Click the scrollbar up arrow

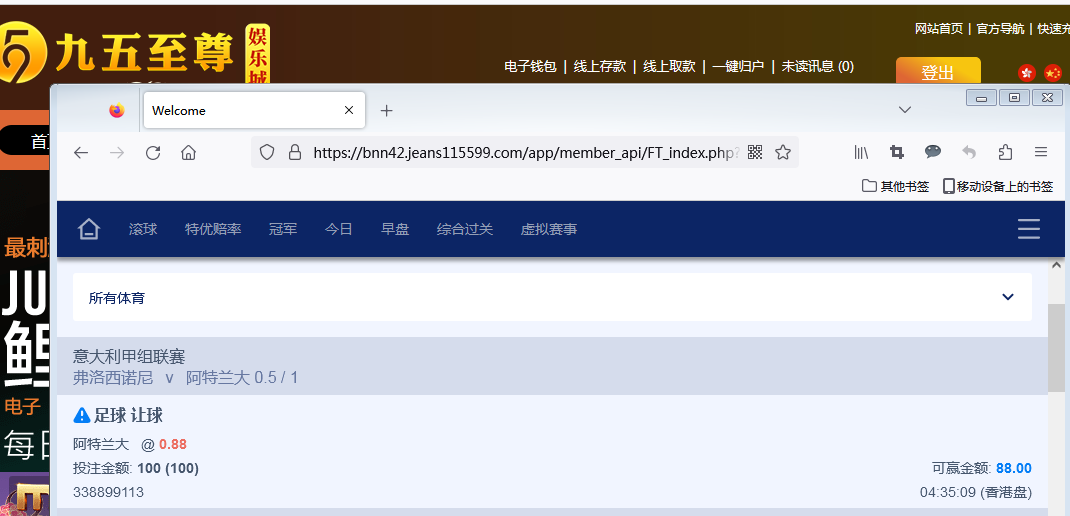pos(1056,266)
